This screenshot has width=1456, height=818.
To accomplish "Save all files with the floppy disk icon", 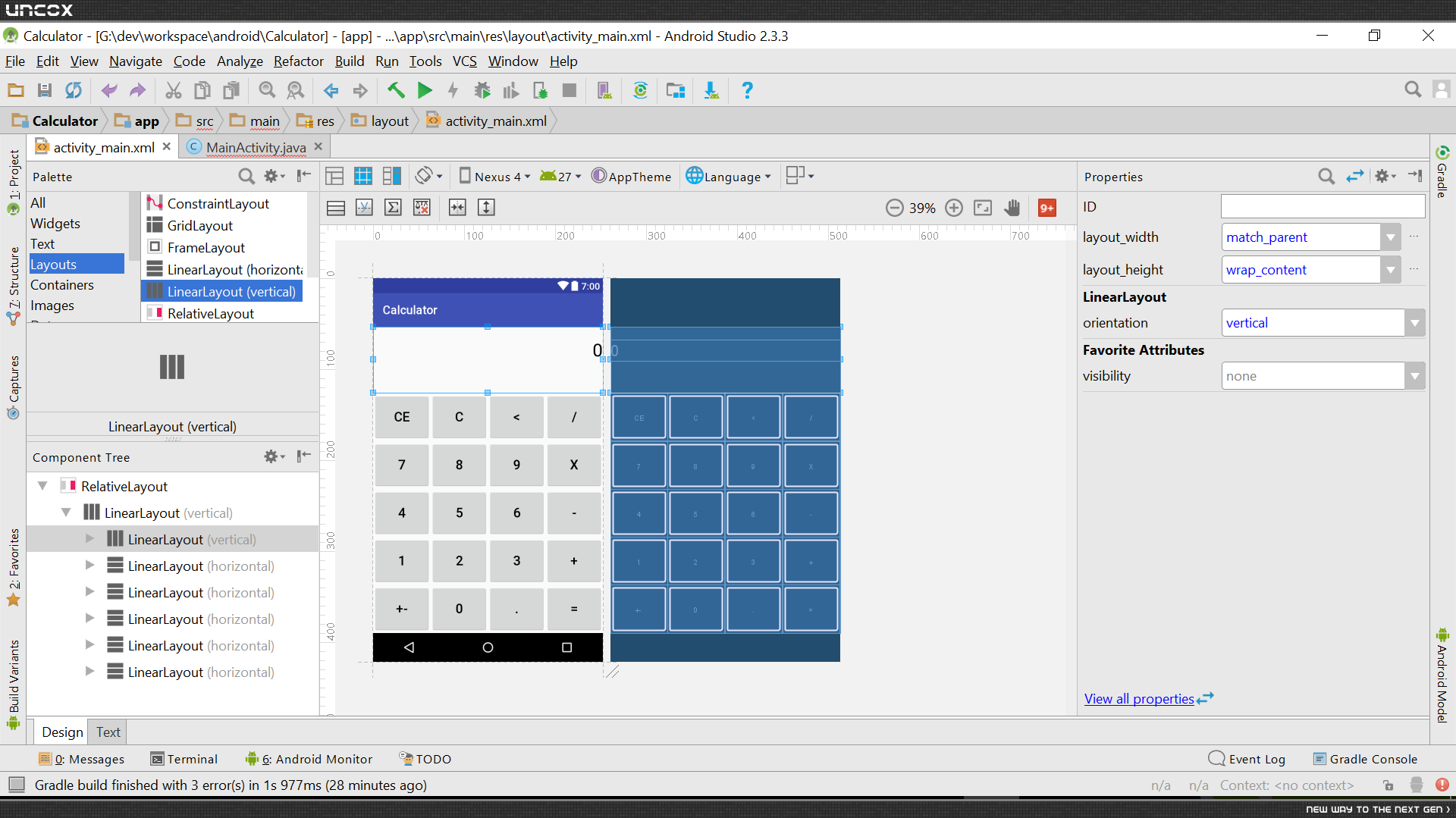I will pos(45,90).
